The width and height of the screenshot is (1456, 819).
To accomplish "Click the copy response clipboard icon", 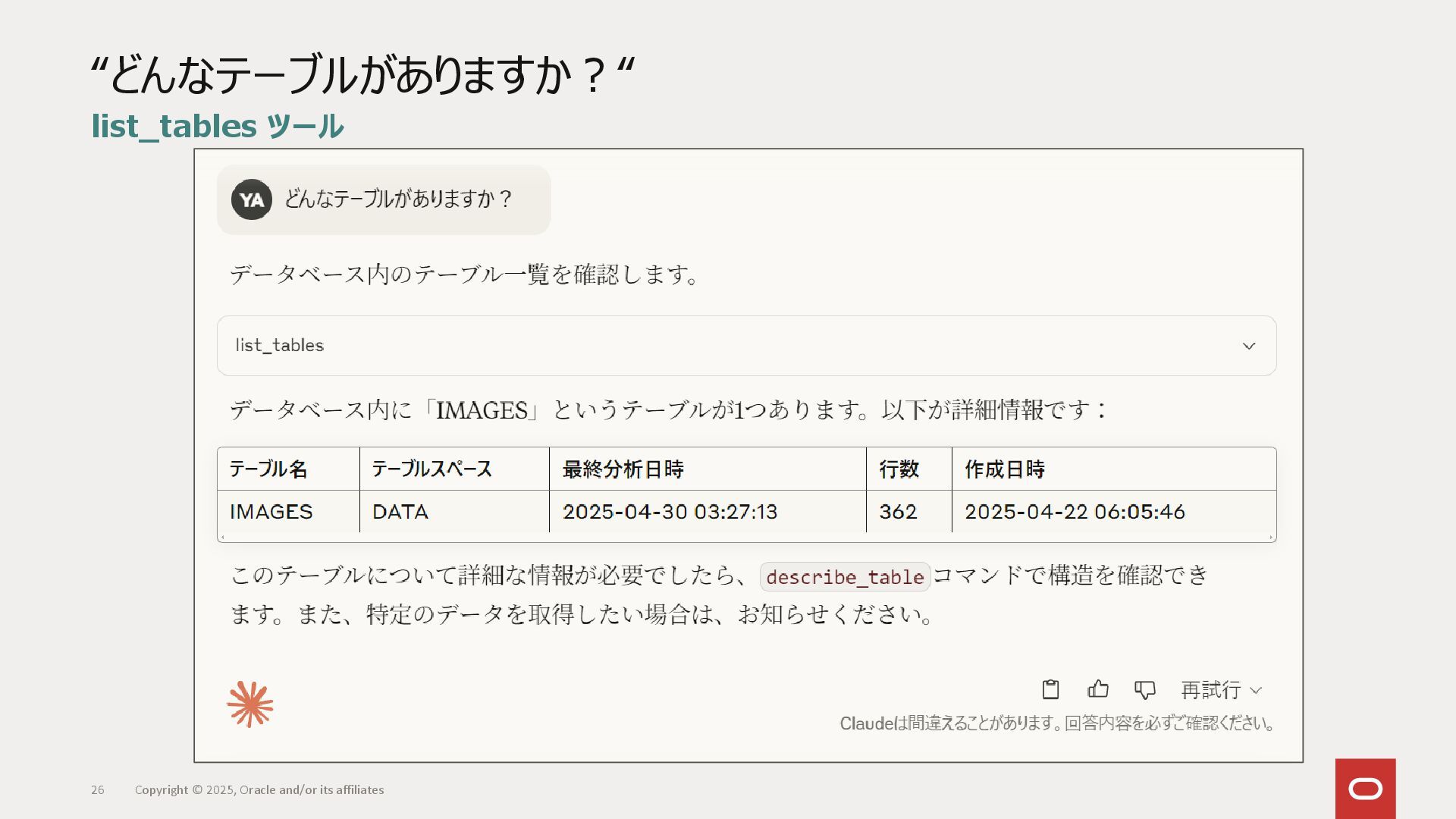I will tap(1050, 689).
